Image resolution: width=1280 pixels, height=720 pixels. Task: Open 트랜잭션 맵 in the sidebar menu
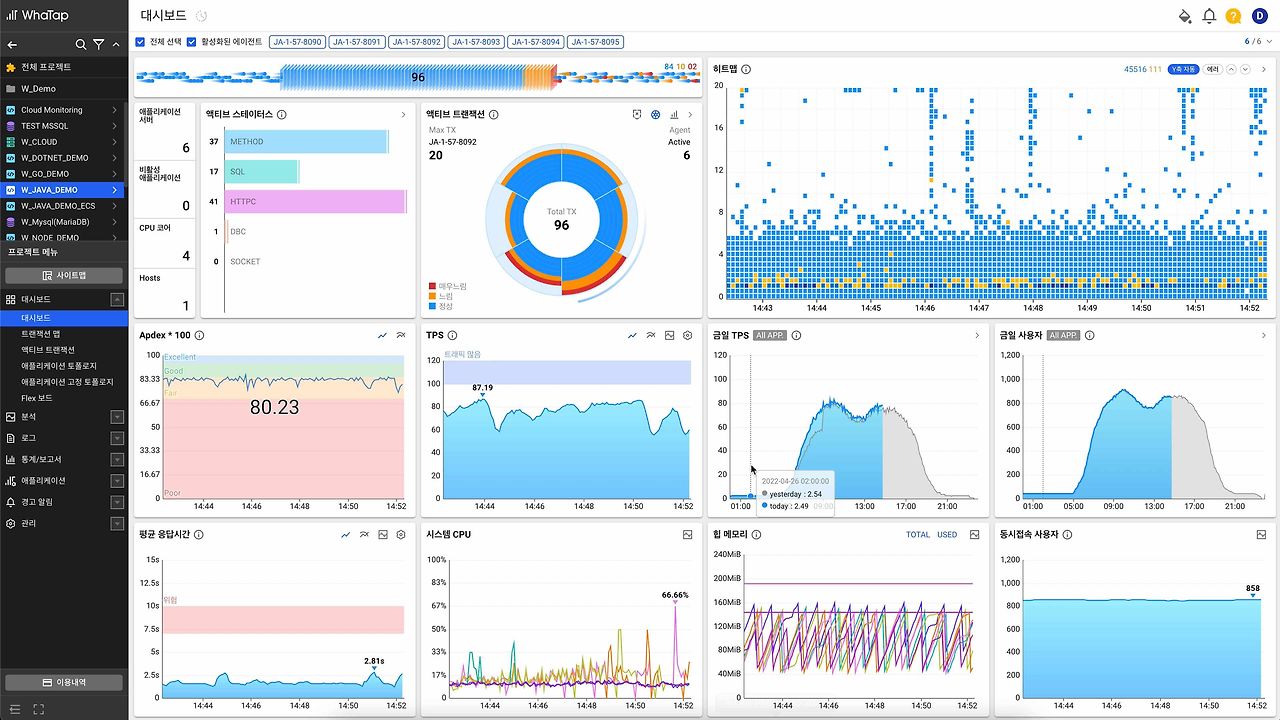point(41,333)
